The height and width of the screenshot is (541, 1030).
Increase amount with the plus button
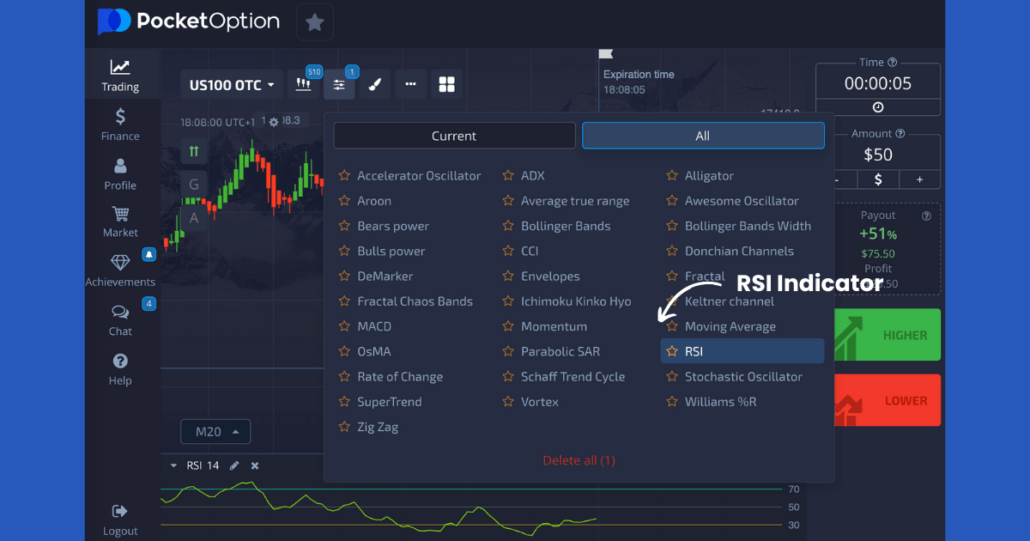click(x=920, y=179)
